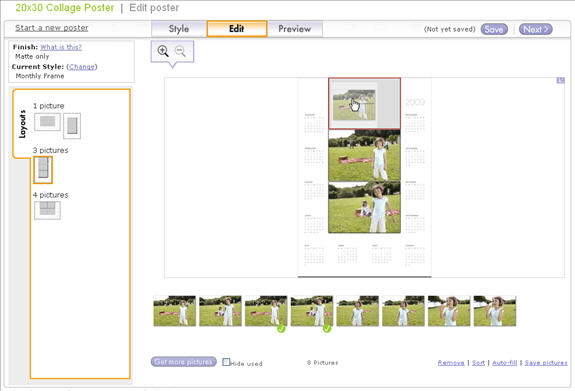Switch to the Preview tab

[x=294, y=29]
